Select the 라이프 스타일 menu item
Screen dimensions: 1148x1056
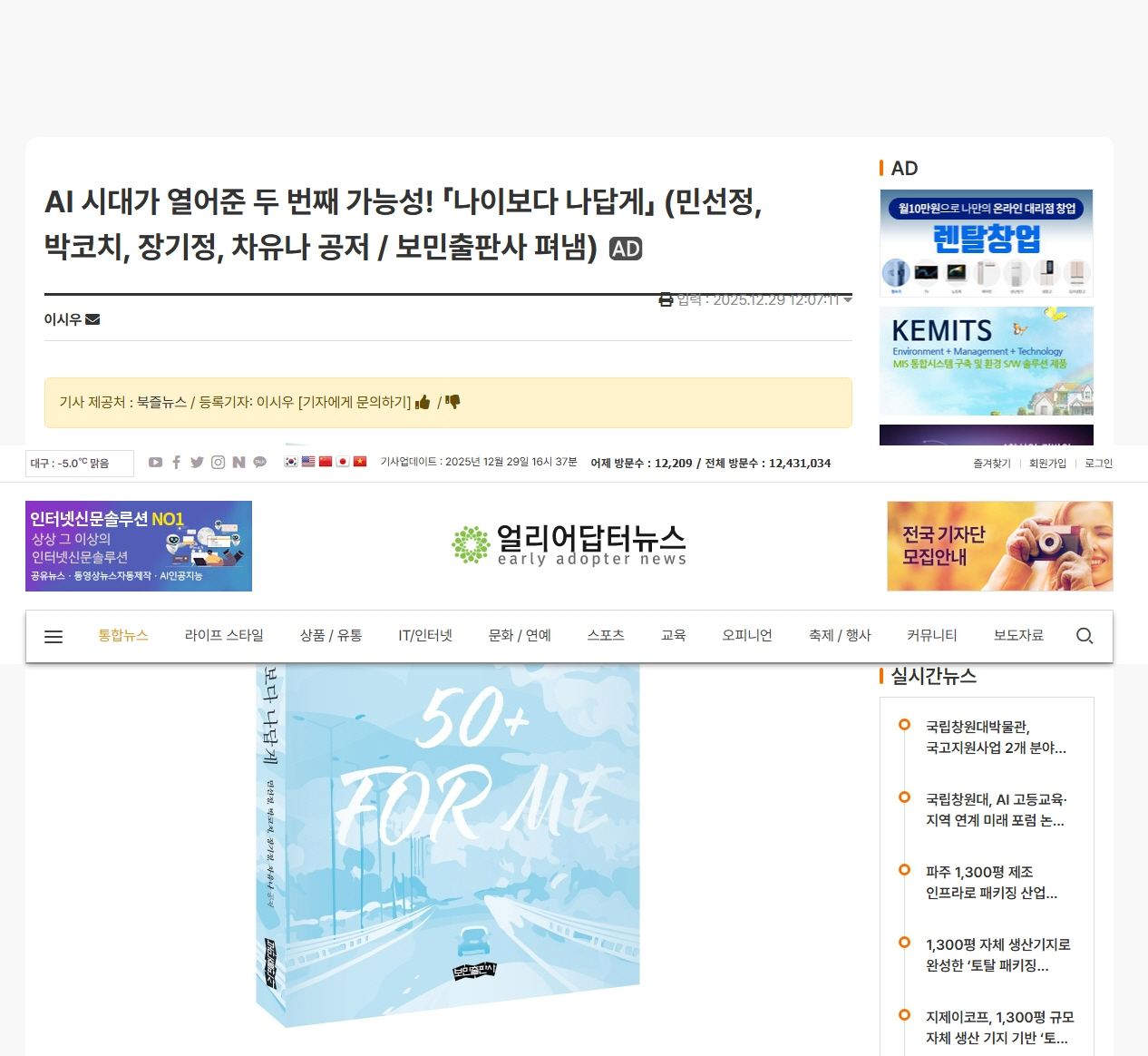(x=224, y=635)
